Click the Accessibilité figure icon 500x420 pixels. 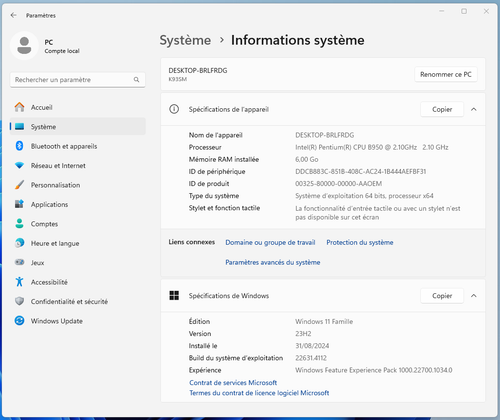point(19,282)
